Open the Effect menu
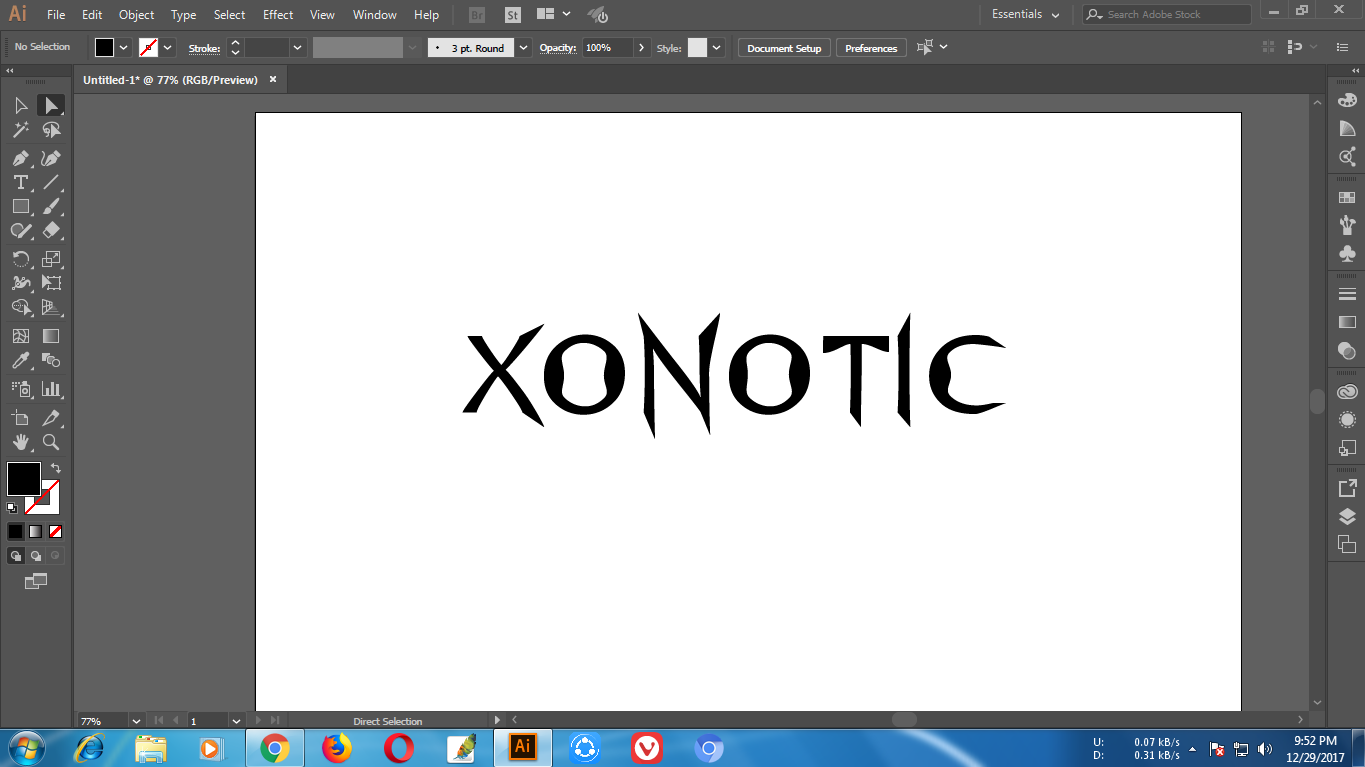 click(x=278, y=15)
